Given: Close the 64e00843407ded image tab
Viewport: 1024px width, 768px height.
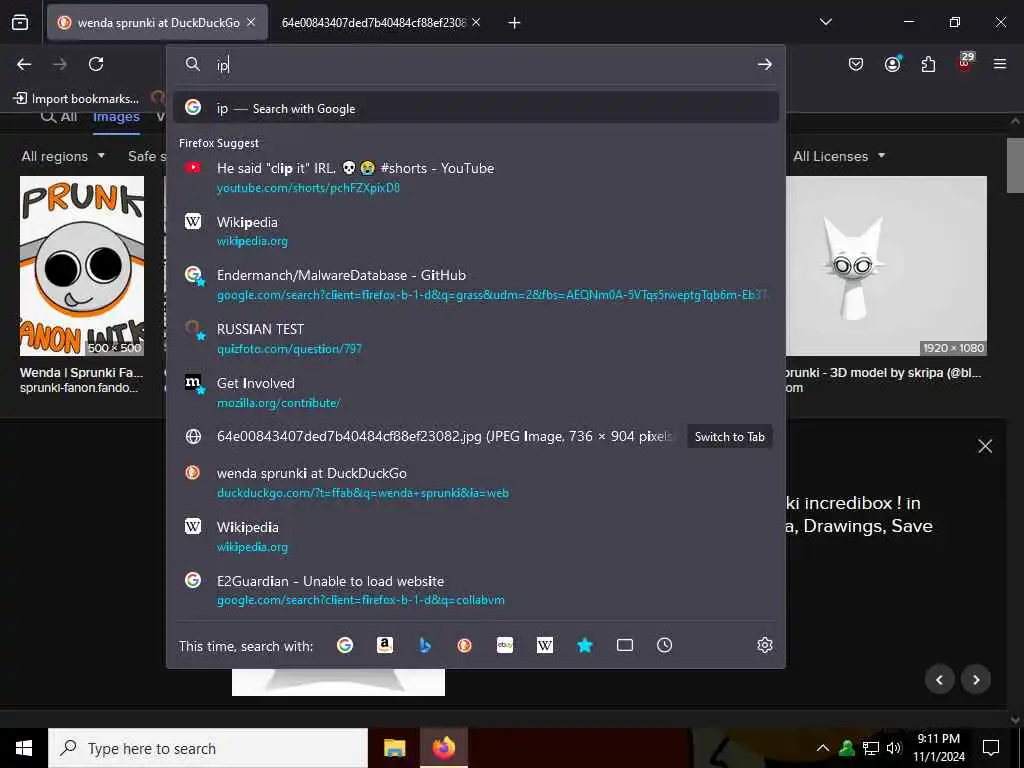Looking at the screenshot, I should (476, 22).
